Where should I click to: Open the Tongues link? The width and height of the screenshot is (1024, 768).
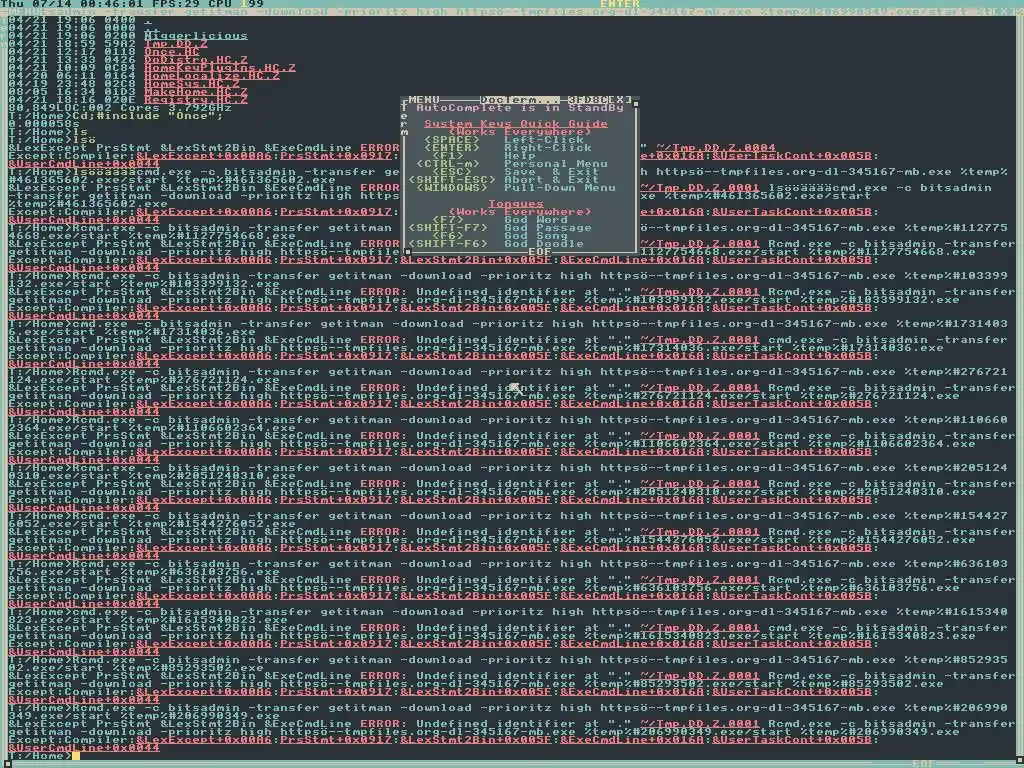(x=516, y=204)
